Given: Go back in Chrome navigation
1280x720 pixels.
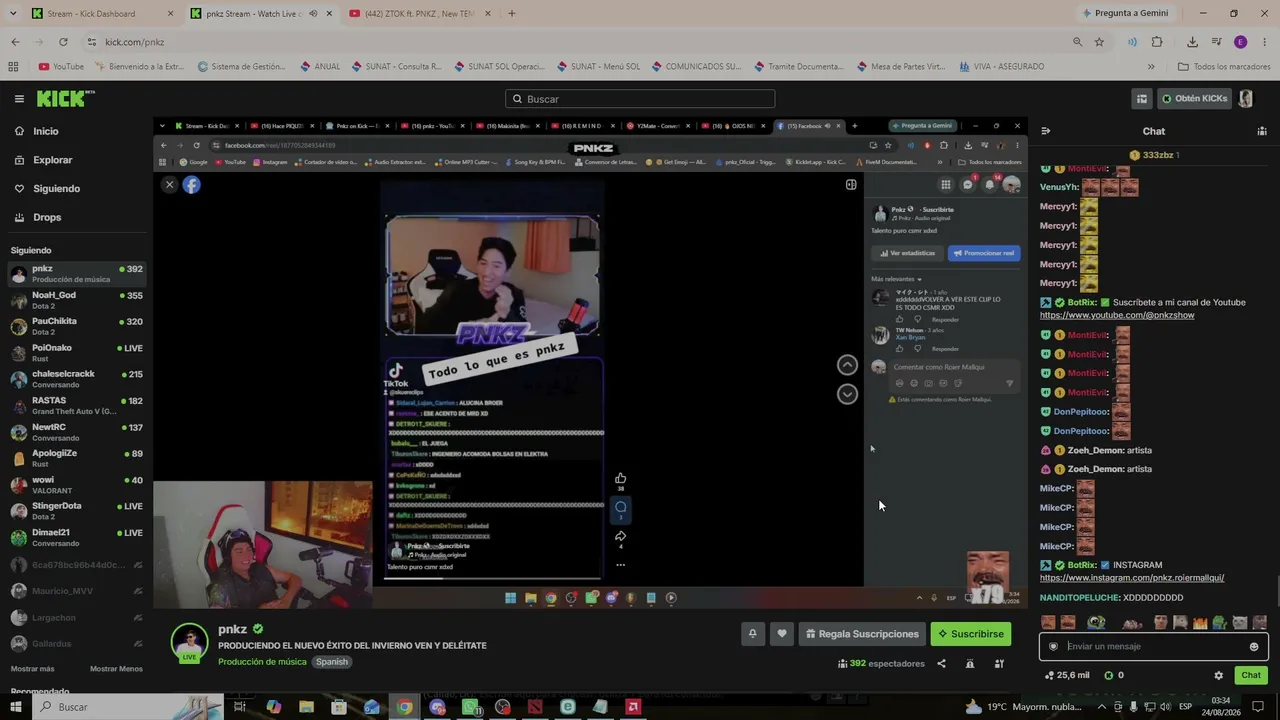Looking at the screenshot, I should (x=15, y=42).
